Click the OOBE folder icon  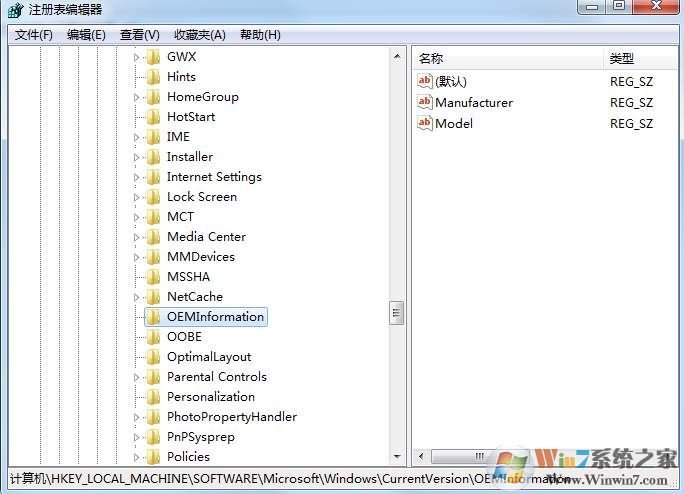click(x=154, y=337)
